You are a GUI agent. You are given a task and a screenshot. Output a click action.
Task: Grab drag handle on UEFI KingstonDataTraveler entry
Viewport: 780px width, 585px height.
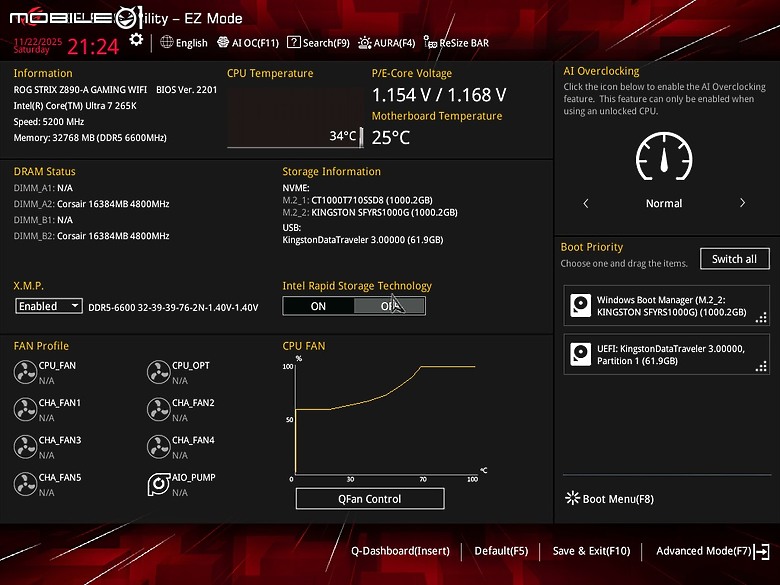(761, 366)
